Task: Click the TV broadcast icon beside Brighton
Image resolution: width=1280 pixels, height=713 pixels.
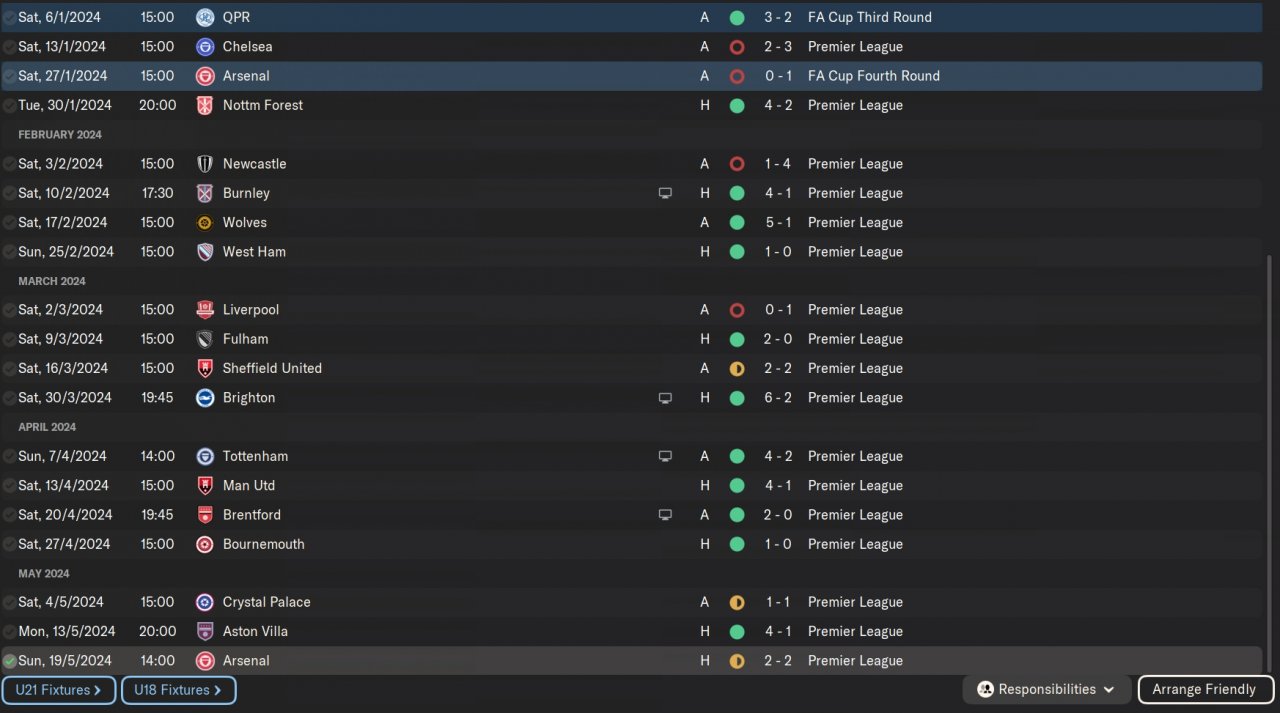Action: tap(665, 398)
